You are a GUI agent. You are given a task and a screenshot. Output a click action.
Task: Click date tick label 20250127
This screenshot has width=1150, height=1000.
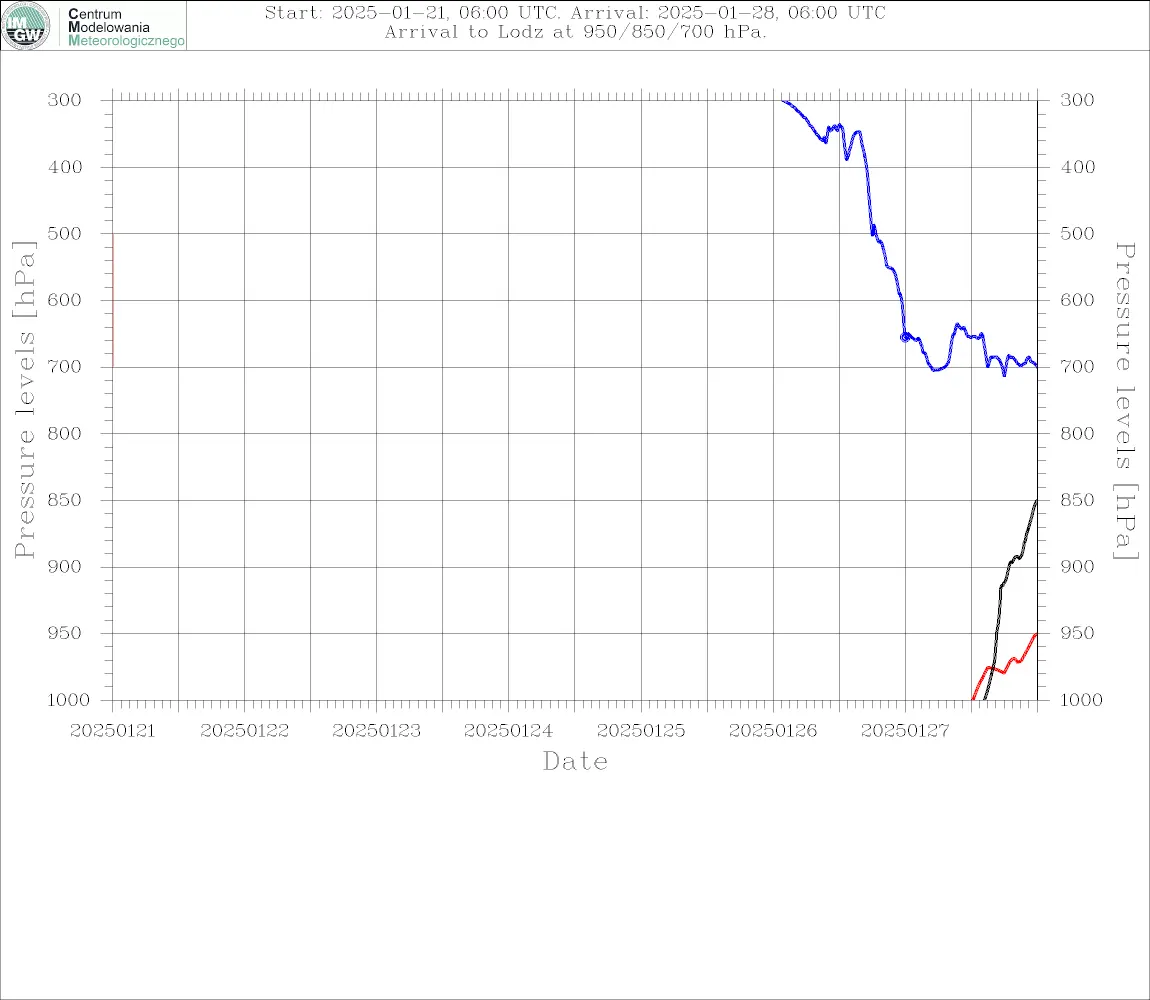[x=905, y=731]
